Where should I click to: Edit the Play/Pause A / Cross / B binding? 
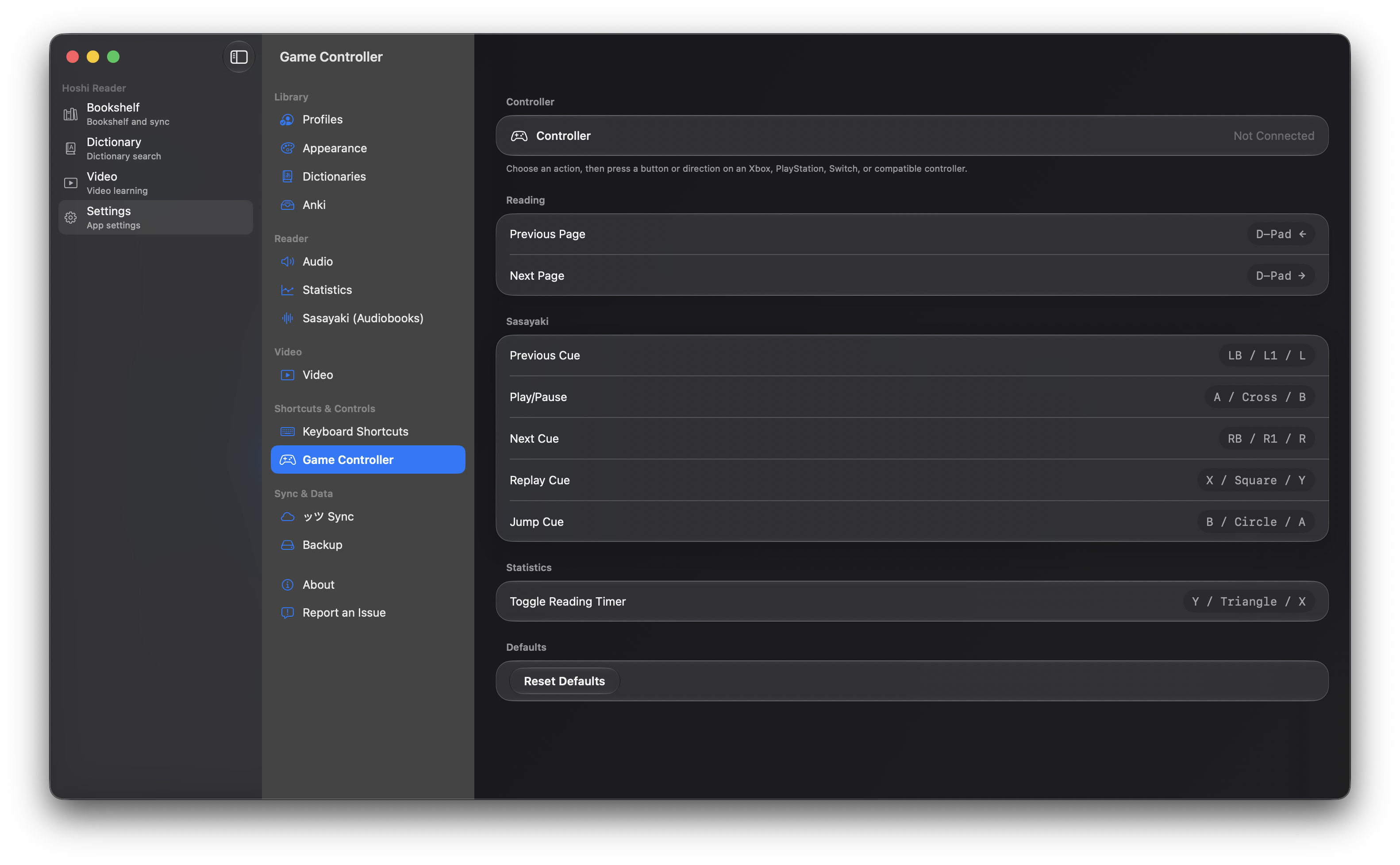[1259, 397]
